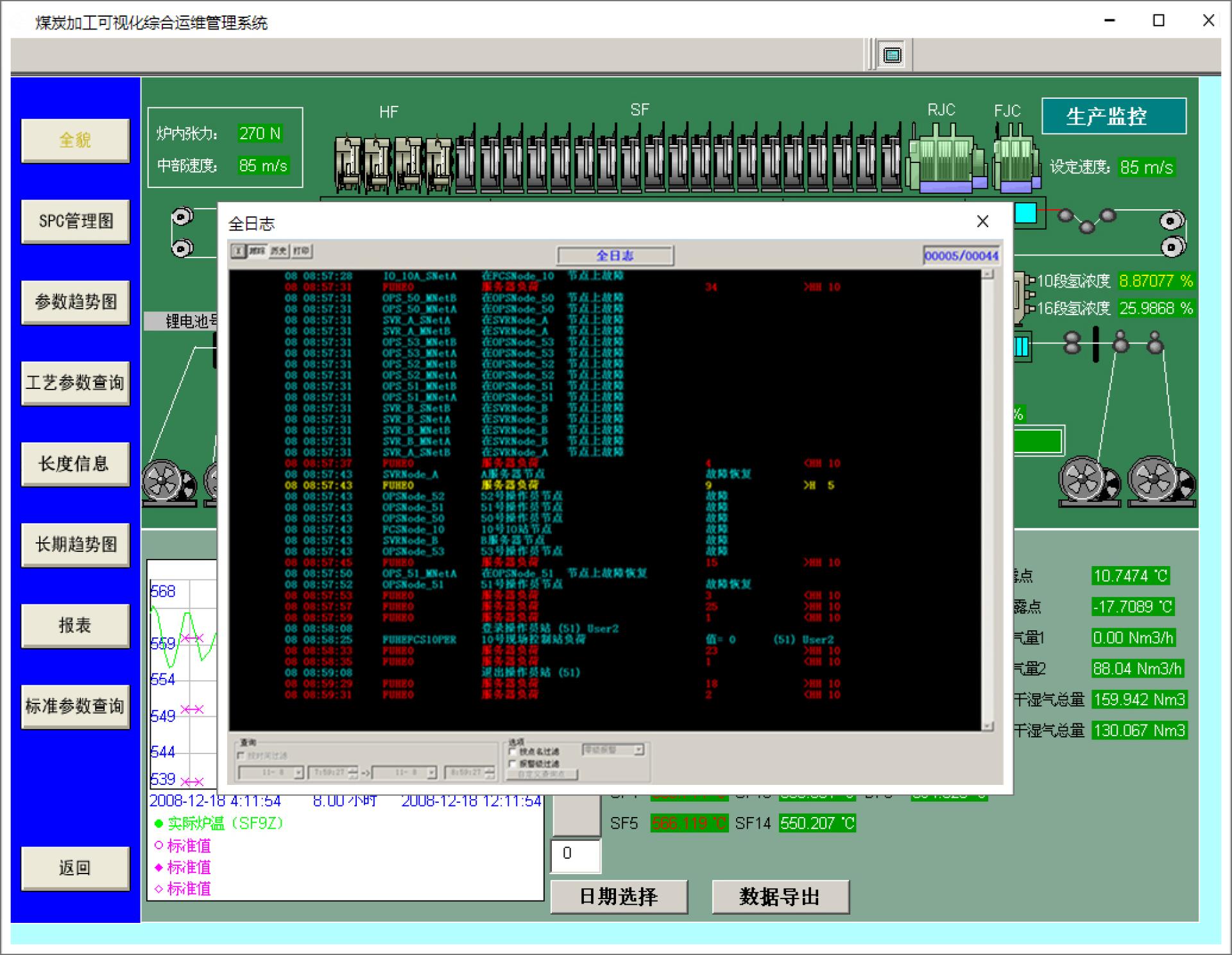This screenshot has width=1232, height=955.
Task: Expand the alarm level combo box
Action: (x=638, y=750)
